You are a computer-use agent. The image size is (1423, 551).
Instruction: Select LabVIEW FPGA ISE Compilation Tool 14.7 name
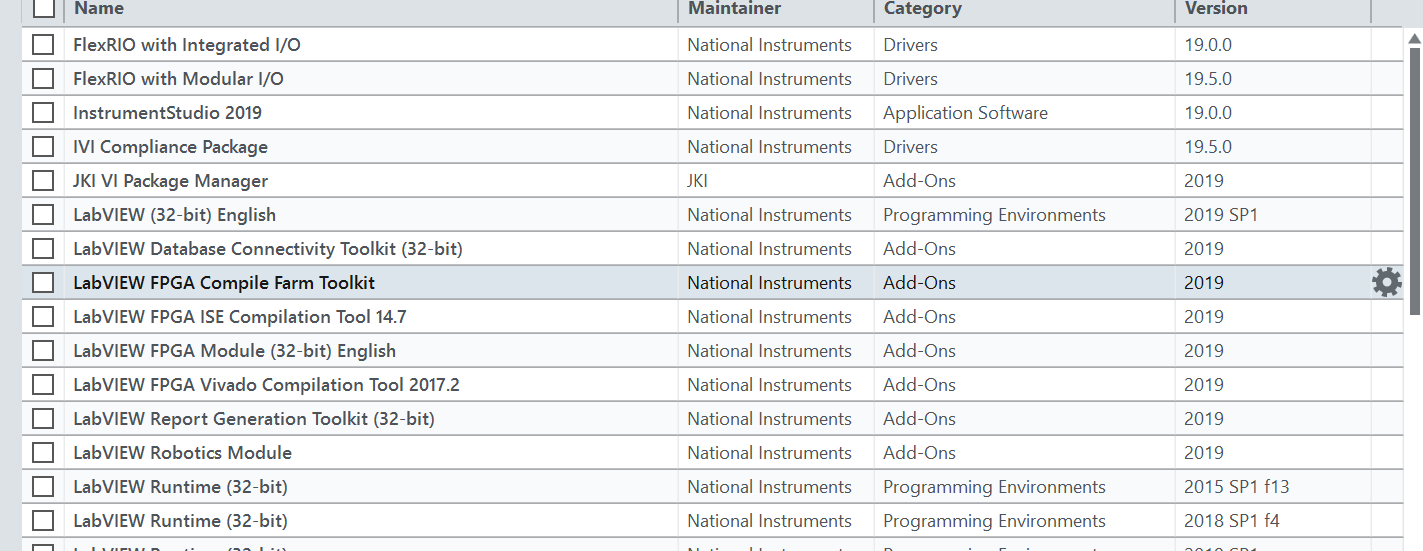point(240,317)
